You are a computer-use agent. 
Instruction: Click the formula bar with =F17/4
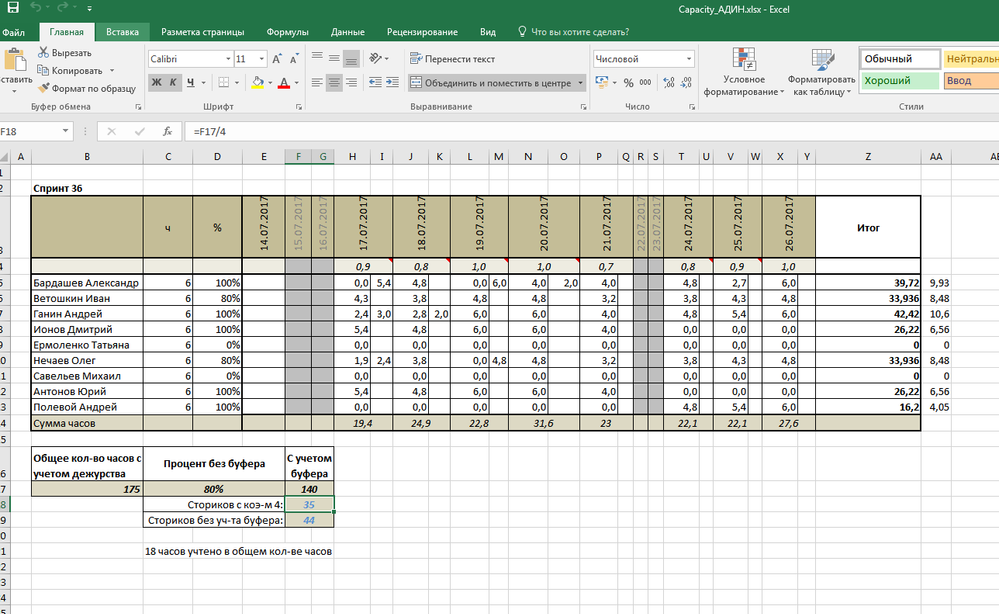coord(593,131)
